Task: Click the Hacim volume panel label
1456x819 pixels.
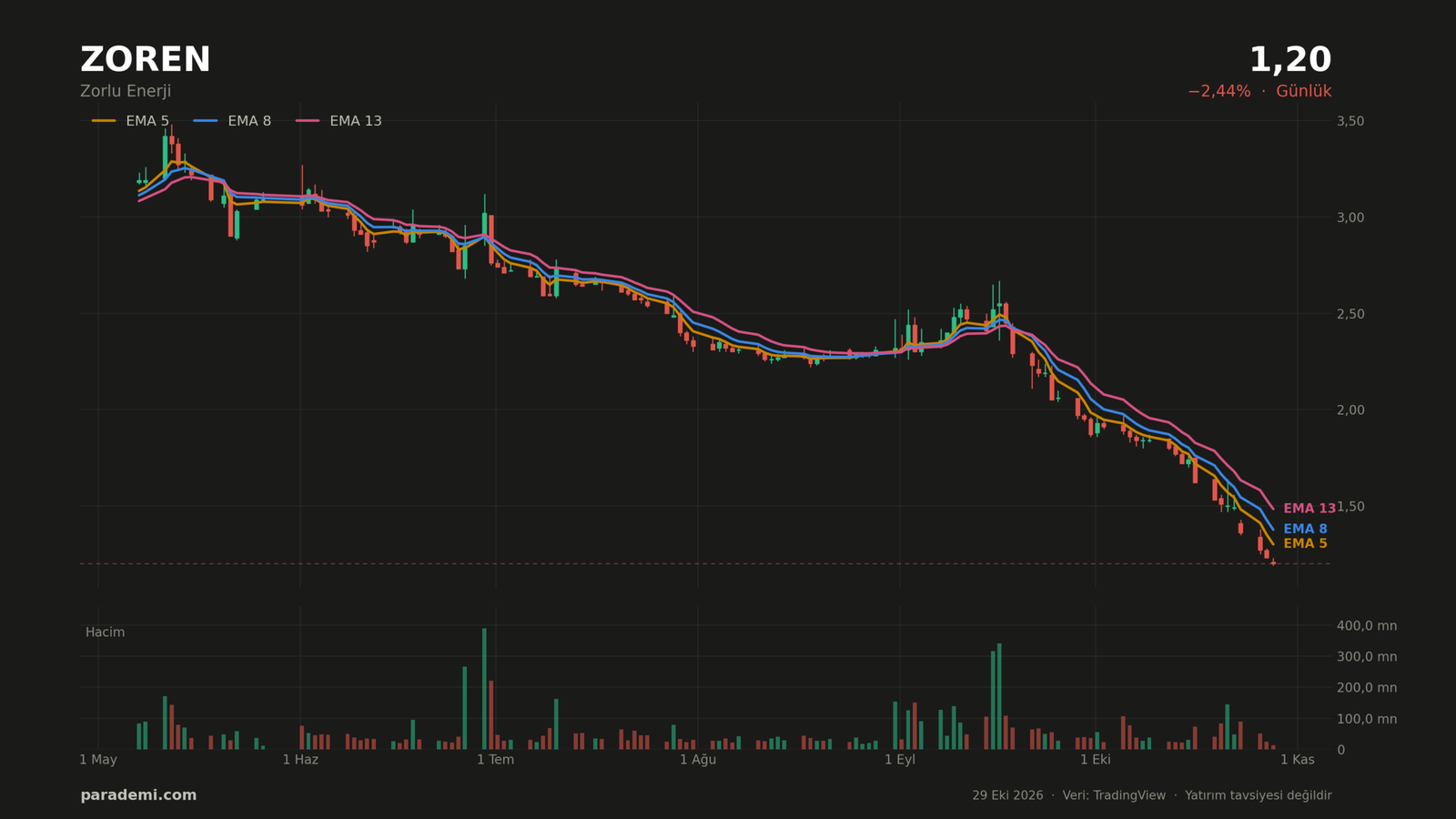Action: (x=106, y=632)
